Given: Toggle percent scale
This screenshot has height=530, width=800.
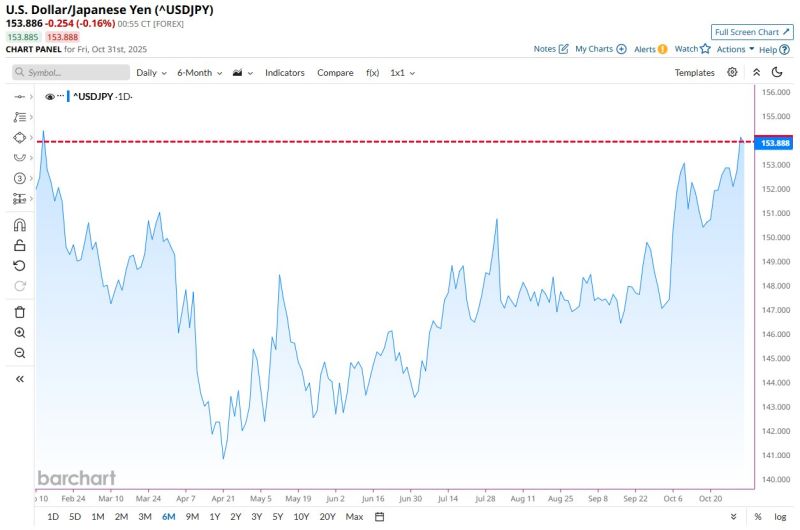Looking at the screenshot, I should pyautogui.click(x=758, y=517).
